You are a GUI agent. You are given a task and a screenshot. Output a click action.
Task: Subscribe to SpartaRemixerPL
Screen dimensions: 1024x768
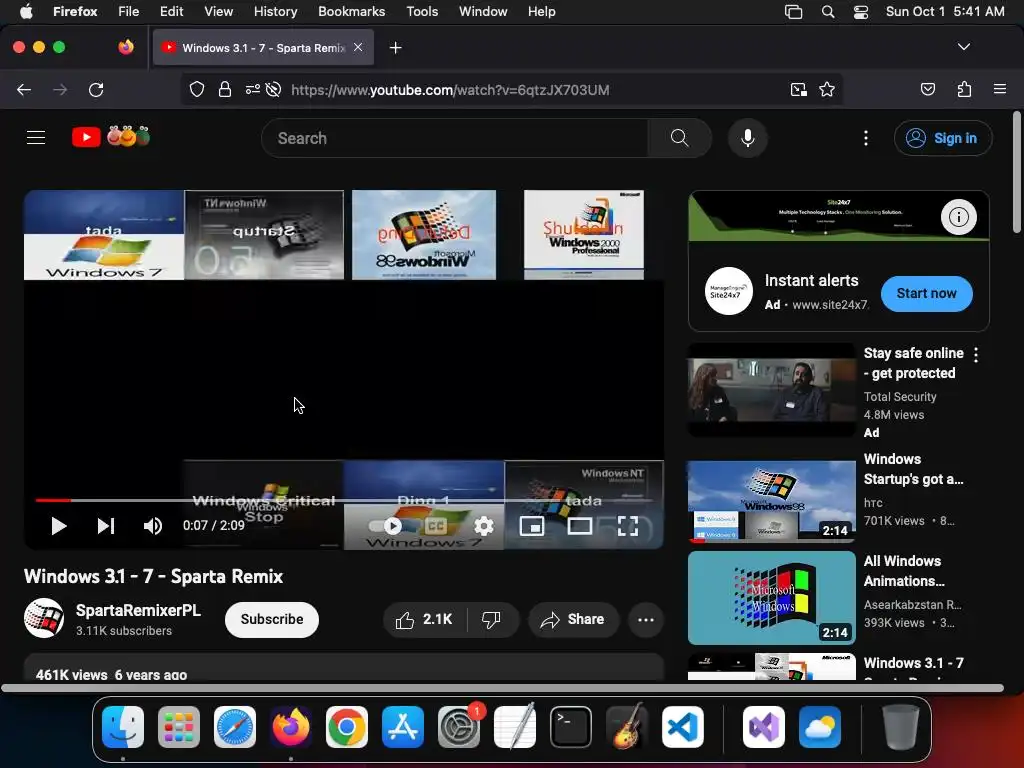[x=272, y=619]
